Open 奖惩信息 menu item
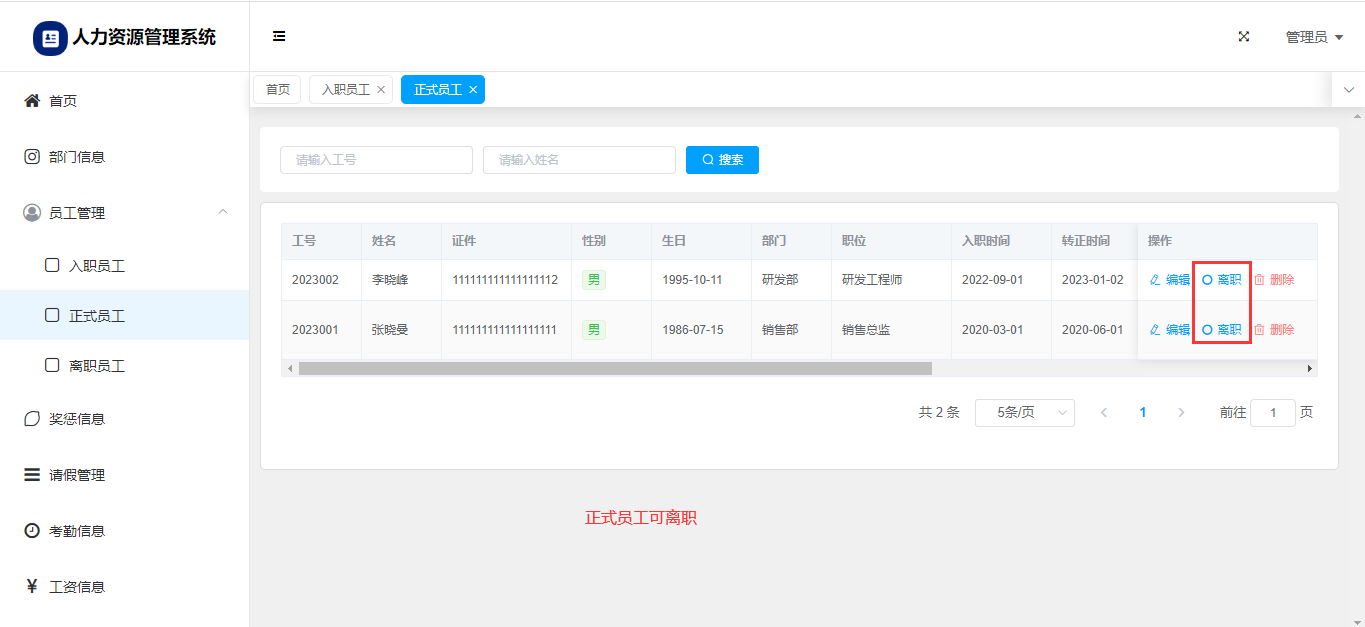This screenshot has height=627, width=1365. (x=77, y=419)
